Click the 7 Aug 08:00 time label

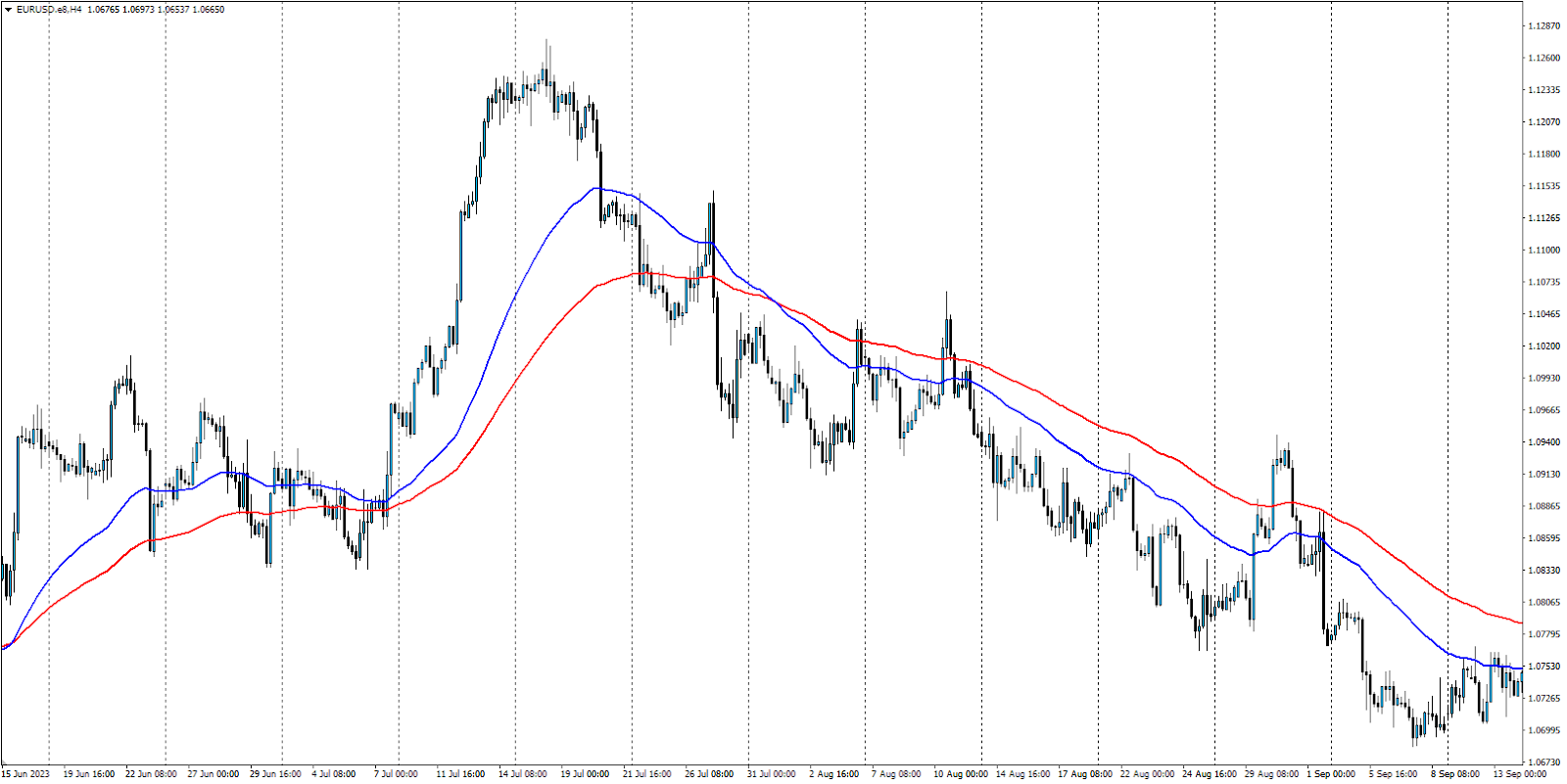(x=896, y=774)
